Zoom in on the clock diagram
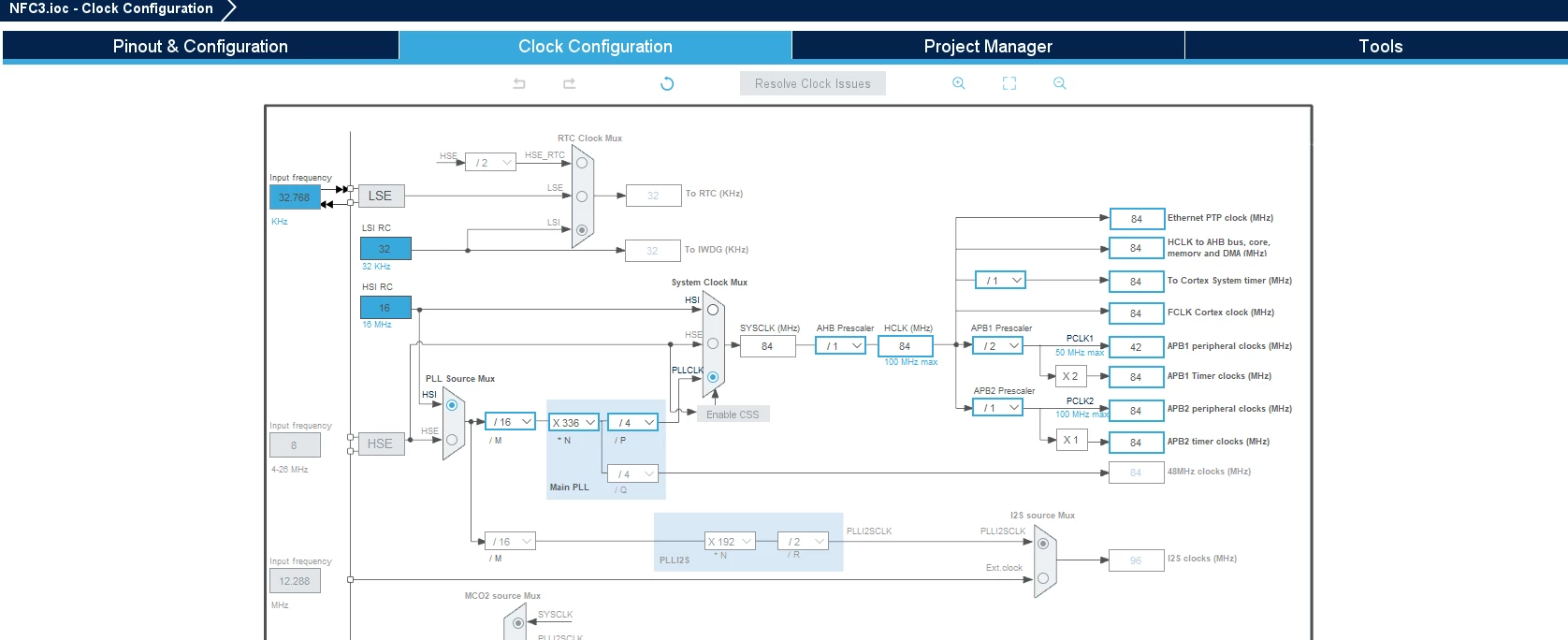 [959, 83]
